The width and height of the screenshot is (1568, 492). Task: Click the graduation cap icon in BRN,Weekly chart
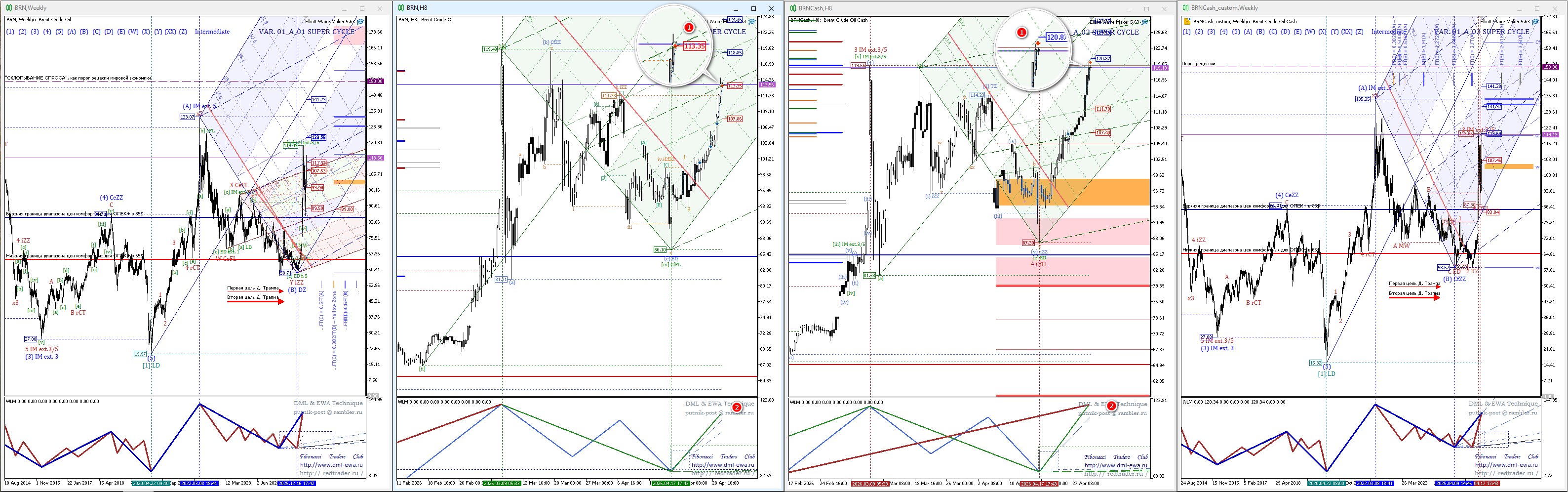[x=360, y=21]
